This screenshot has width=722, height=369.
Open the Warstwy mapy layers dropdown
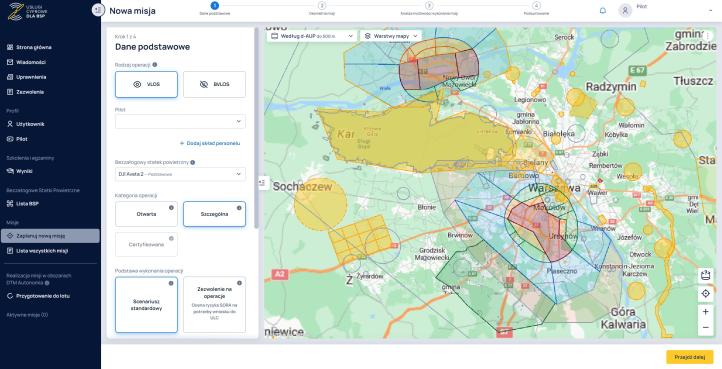coord(391,36)
